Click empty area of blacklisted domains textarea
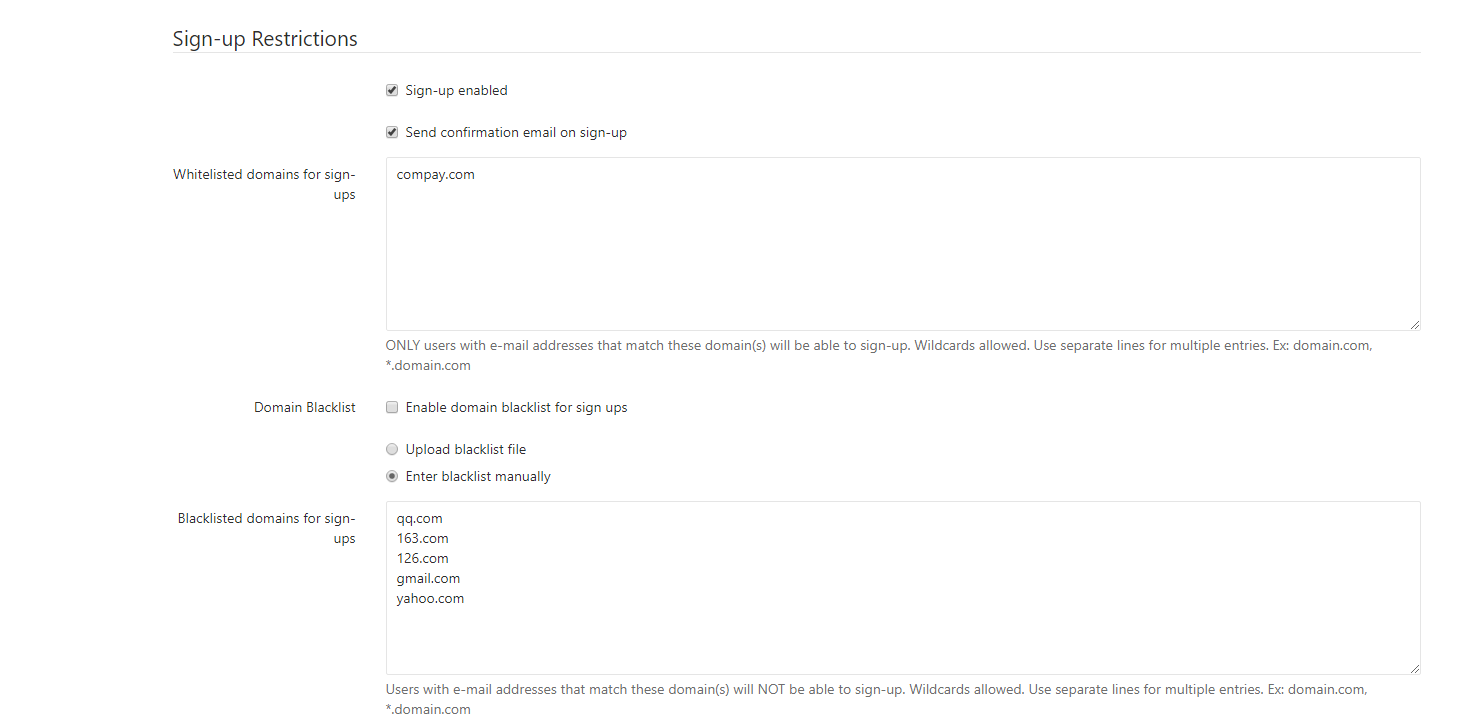The height and width of the screenshot is (723, 1468). [900, 640]
